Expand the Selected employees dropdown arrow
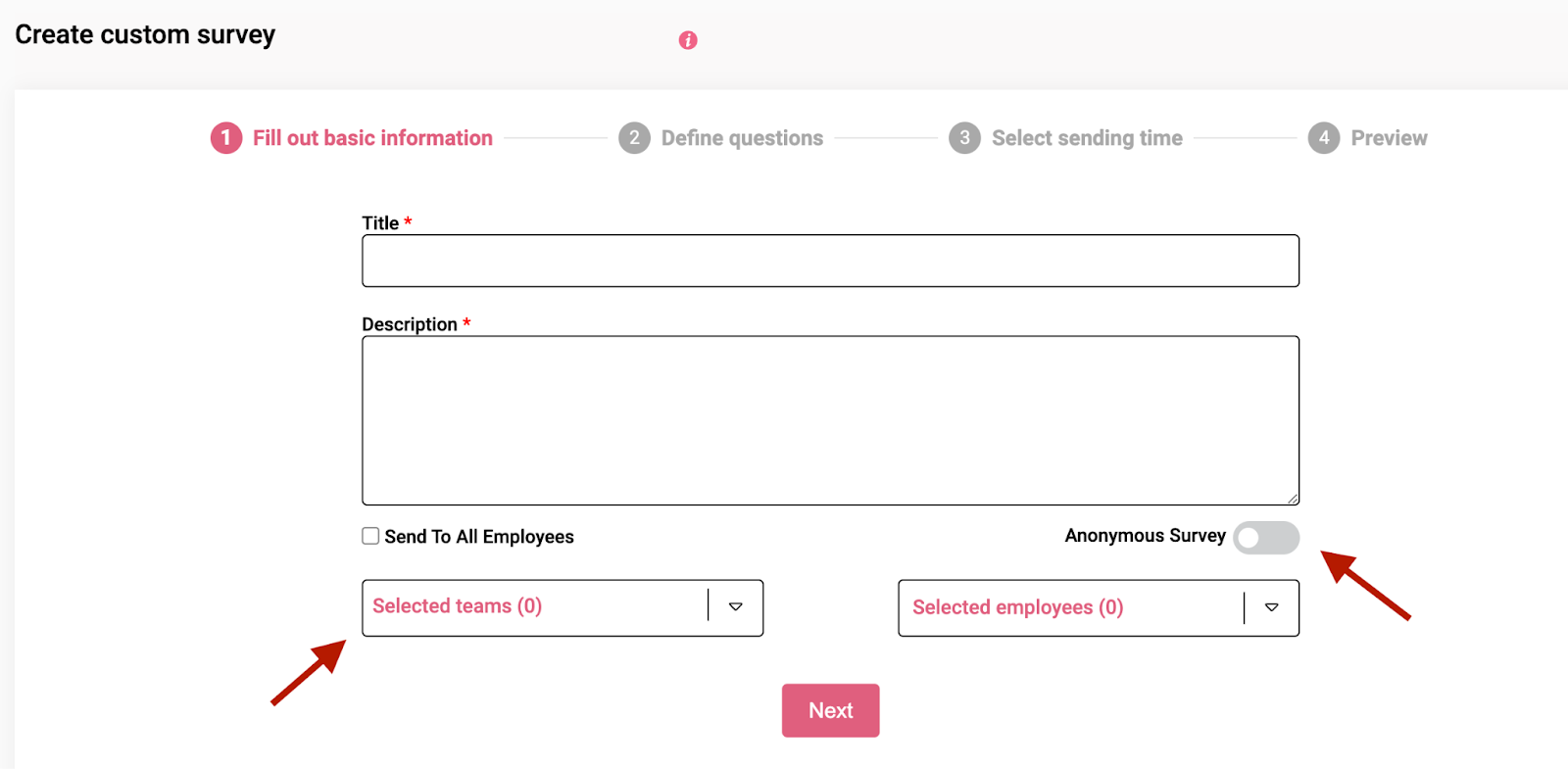The height and width of the screenshot is (769, 1568). pos(1271,607)
